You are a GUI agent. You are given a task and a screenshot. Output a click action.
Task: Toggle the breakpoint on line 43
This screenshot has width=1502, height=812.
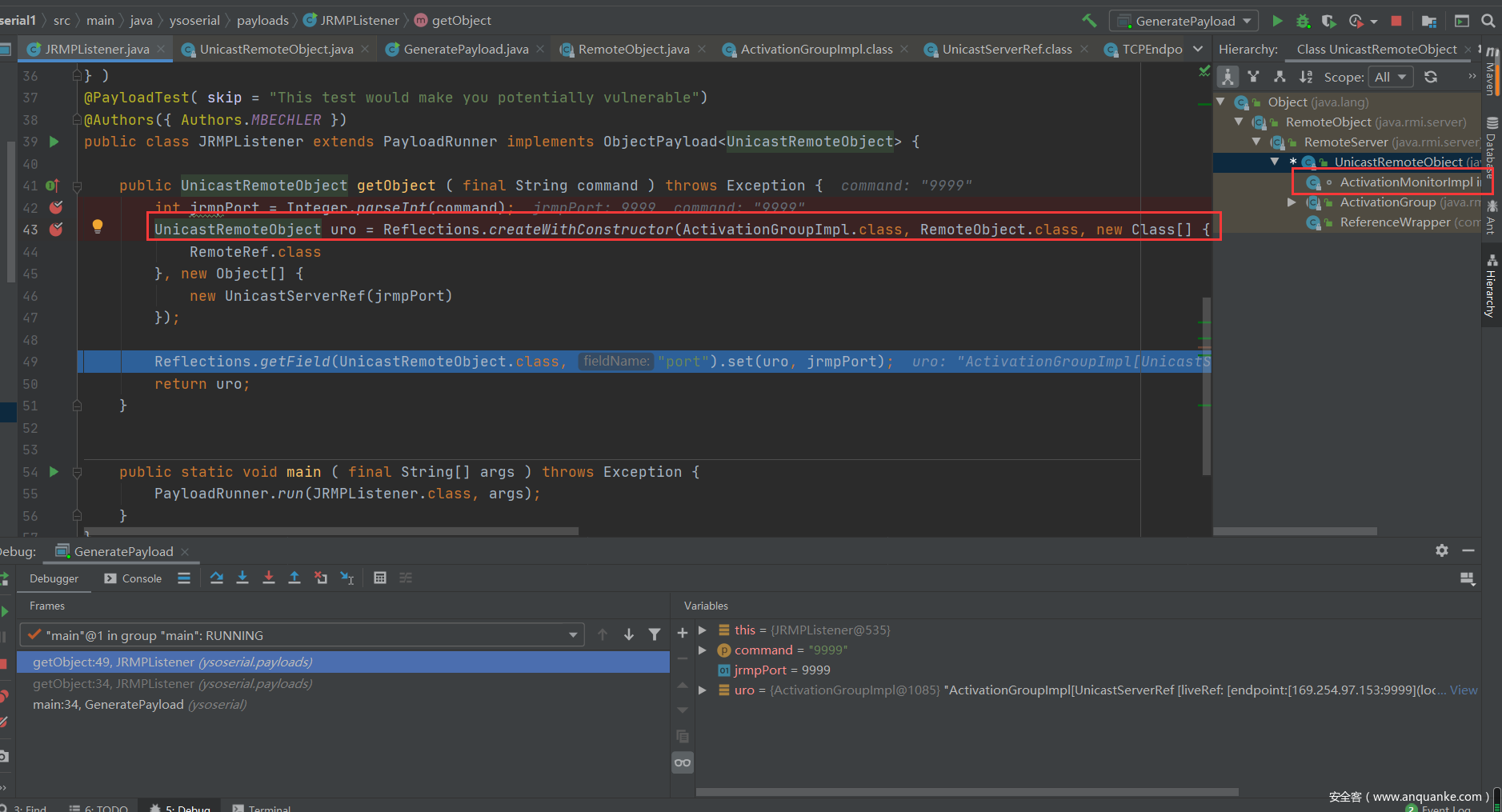click(x=56, y=230)
